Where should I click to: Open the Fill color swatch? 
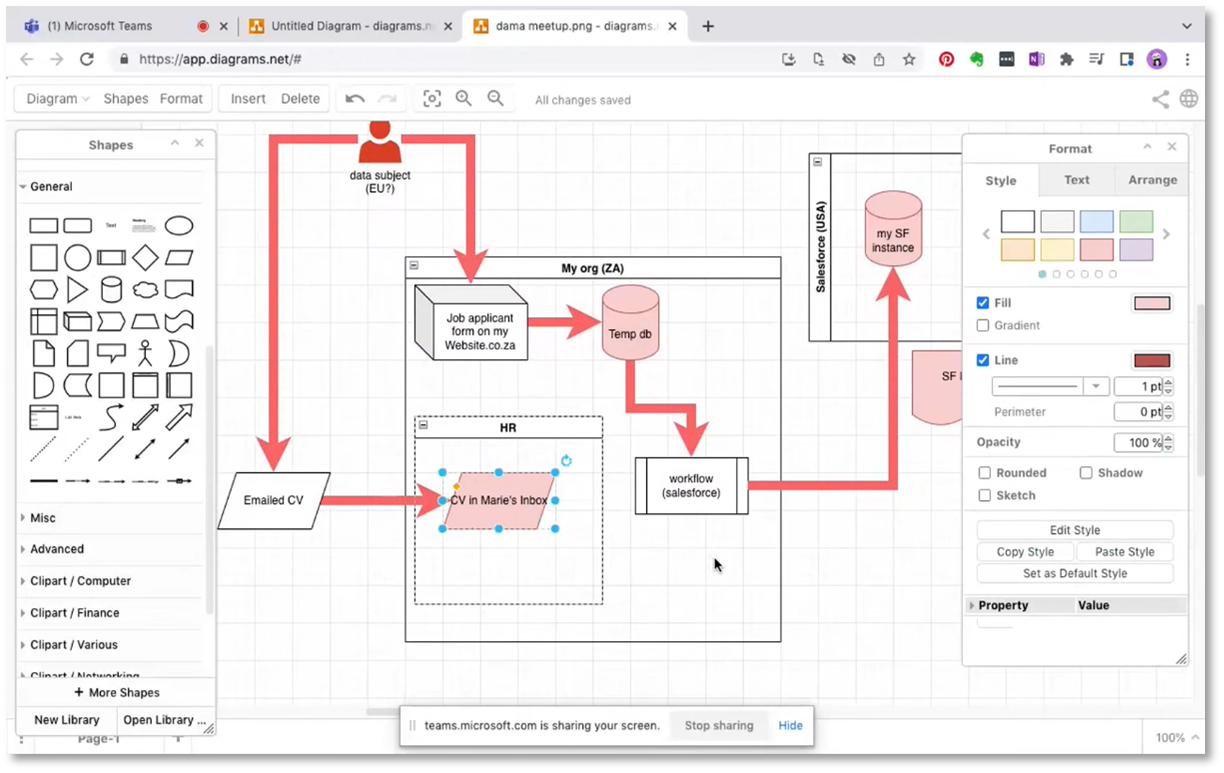[1152, 303]
